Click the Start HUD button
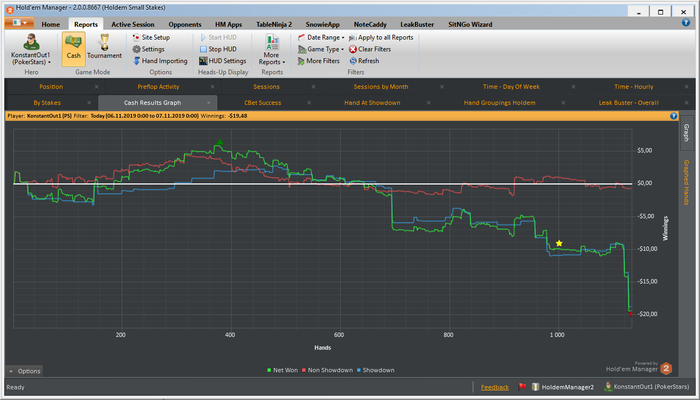Image resolution: width=700 pixels, height=400 pixels. point(218,38)
